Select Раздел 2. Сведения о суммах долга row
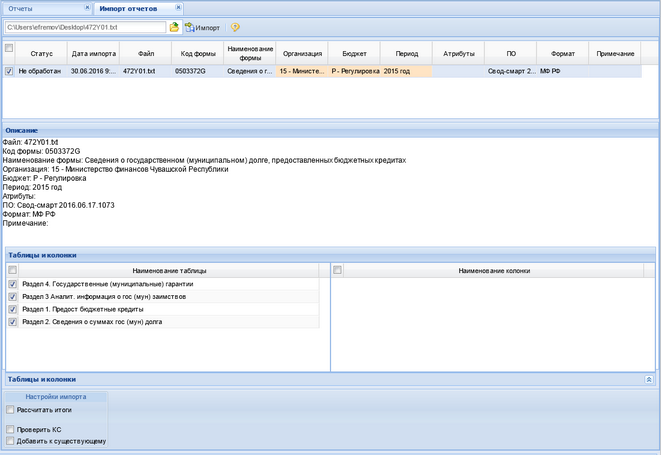Viewport: 661px width, 455px height. (163, 322)
